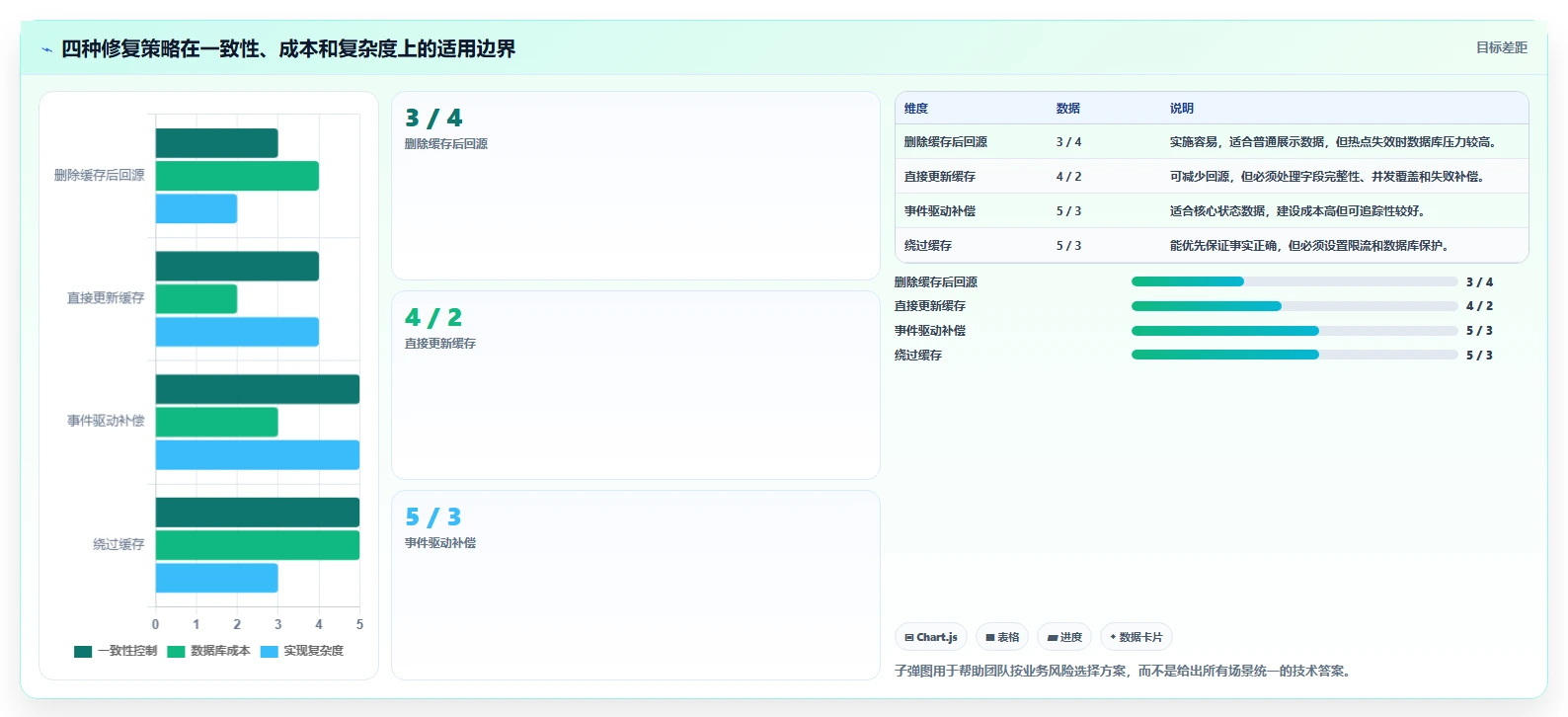Screen dimensions: 1568x717
Task: Click the 4 / 2 value beside the progress bar
Action: tap(1479, 306)
